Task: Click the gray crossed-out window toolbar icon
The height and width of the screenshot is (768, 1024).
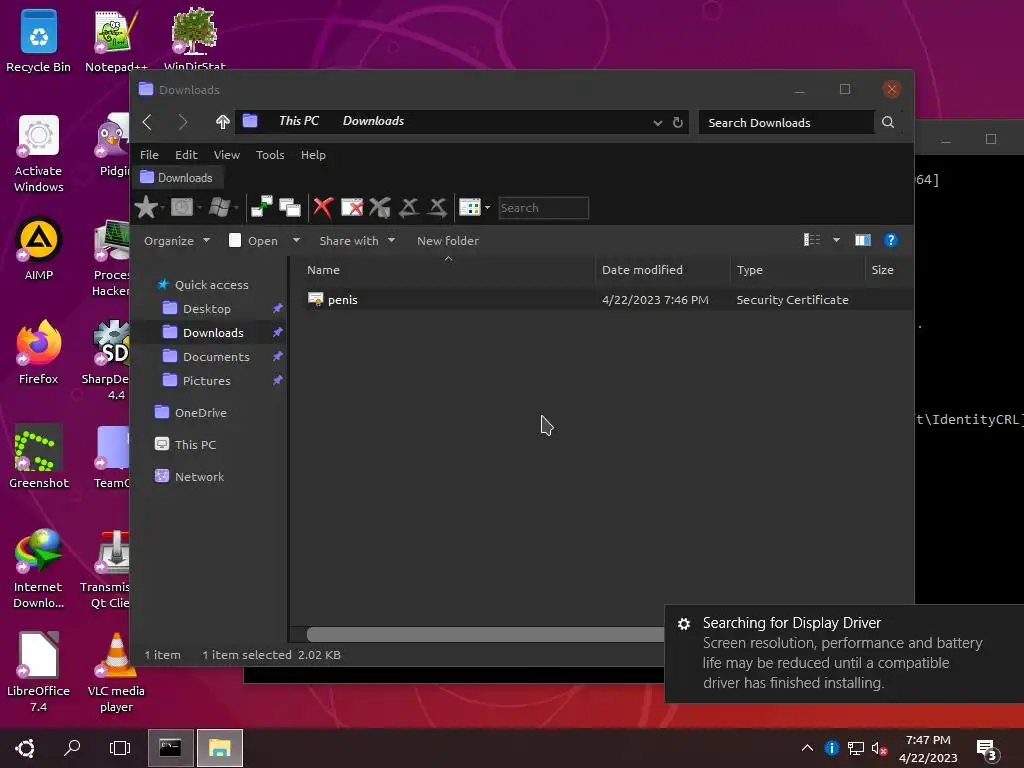Action: (x=380, y=208)
